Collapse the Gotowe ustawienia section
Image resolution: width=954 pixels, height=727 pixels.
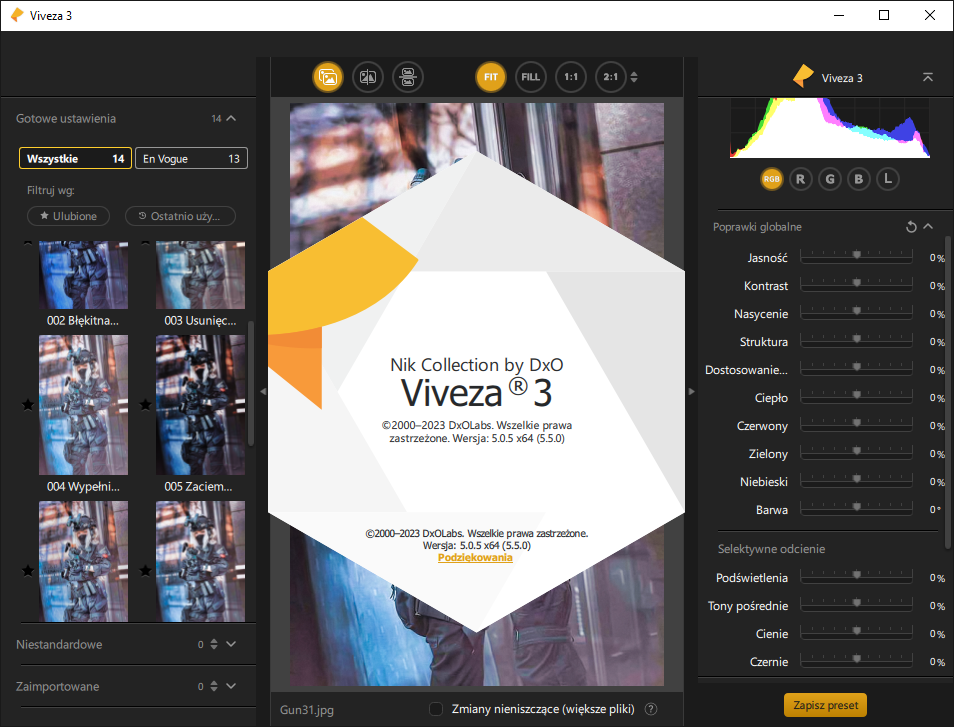coord(231,119)
